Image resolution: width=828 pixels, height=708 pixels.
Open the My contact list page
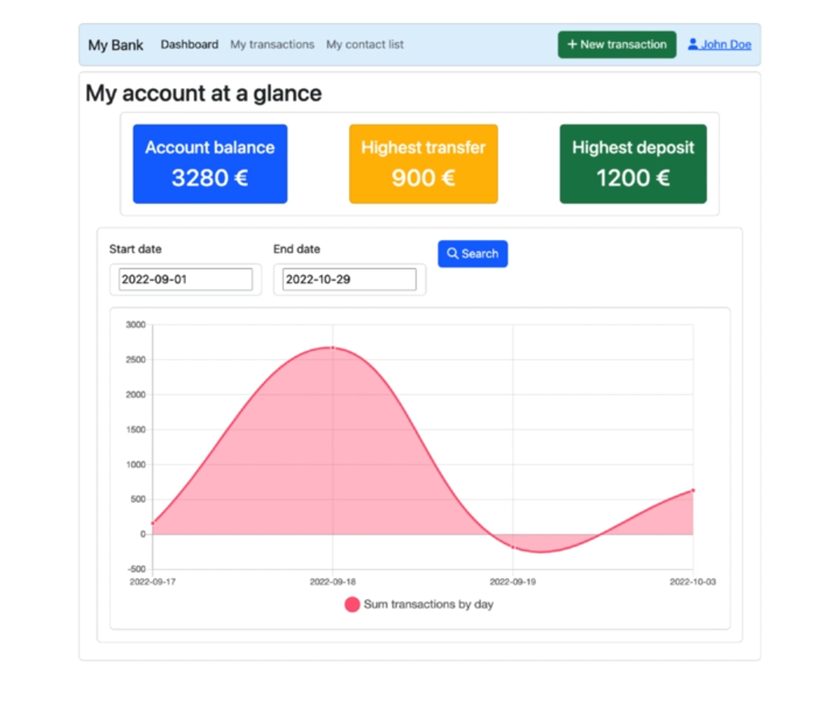tap(364, 44)
